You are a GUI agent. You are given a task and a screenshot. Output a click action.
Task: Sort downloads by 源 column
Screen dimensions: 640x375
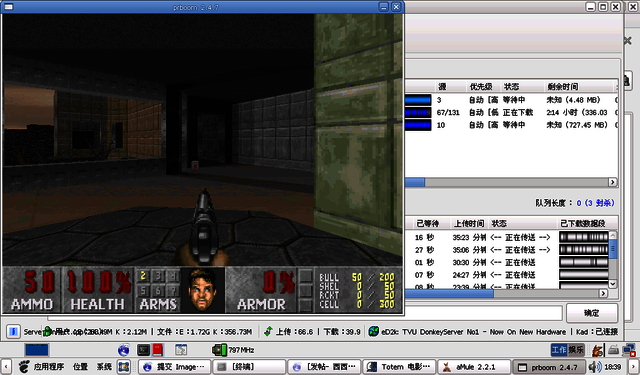click(450, 87)
